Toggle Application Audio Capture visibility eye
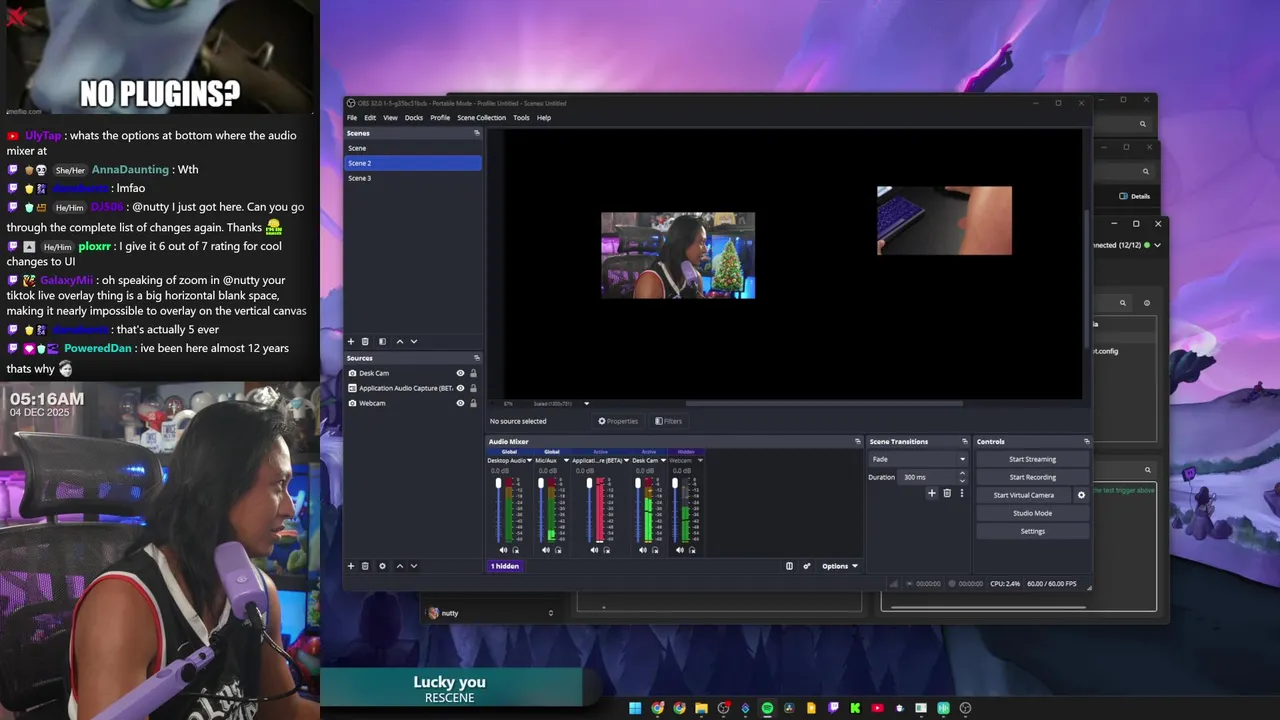1280x720 pixels. (460, 388)
